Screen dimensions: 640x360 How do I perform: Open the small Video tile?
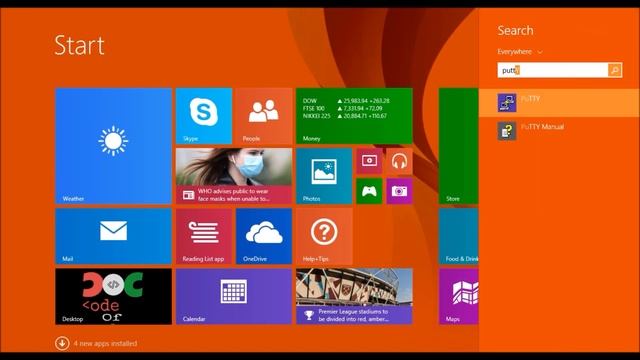[369, 161]
